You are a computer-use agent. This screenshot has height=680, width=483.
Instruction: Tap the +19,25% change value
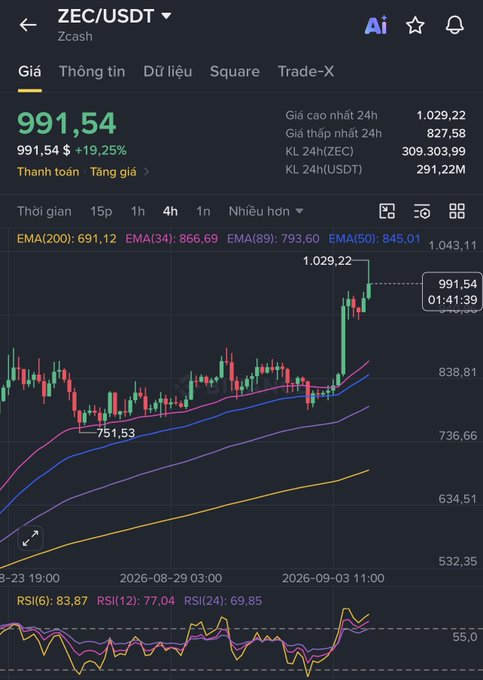coord(101,150)
